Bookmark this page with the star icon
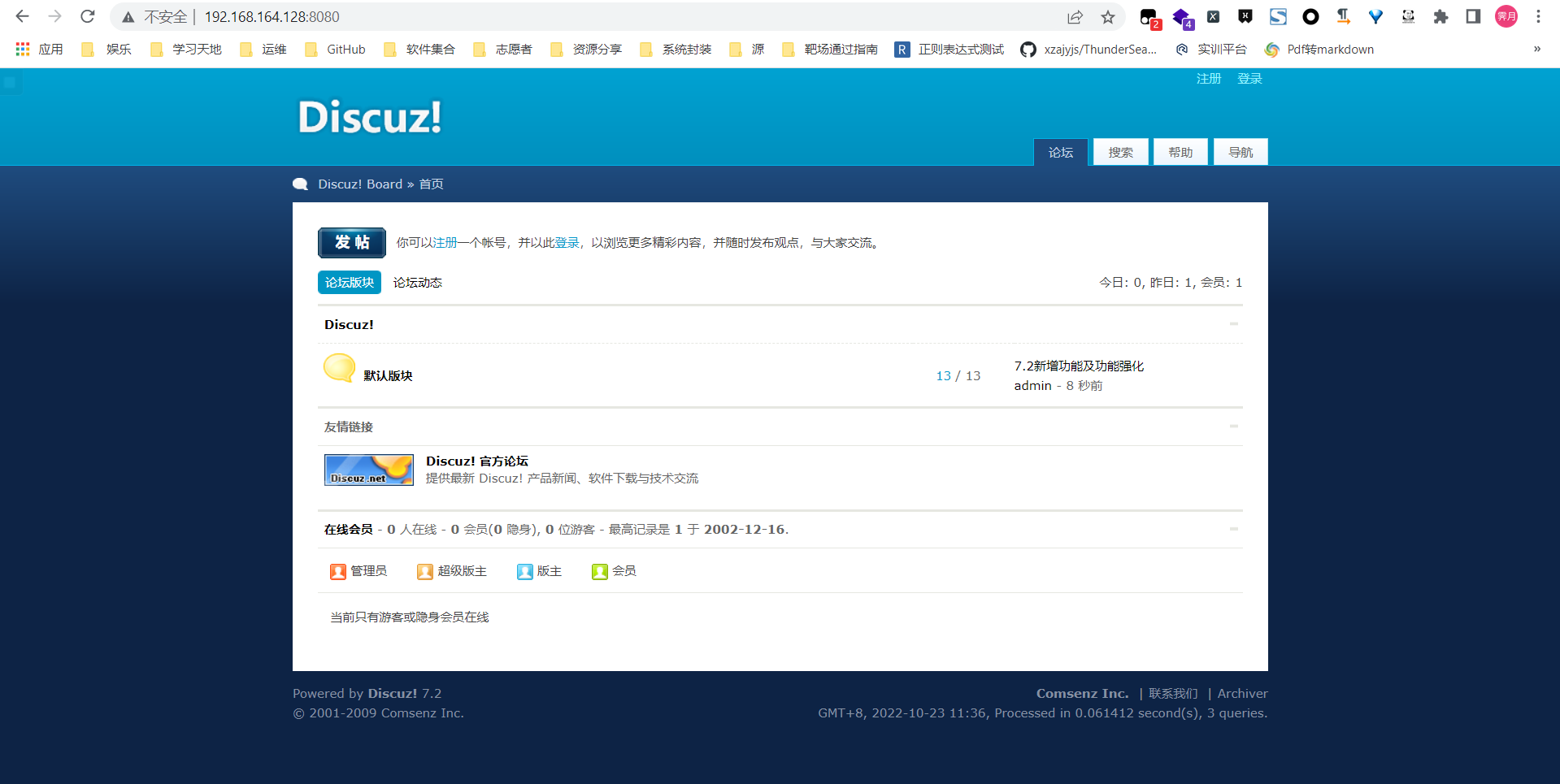1560x784 pixels. [x=1107, y=17]
